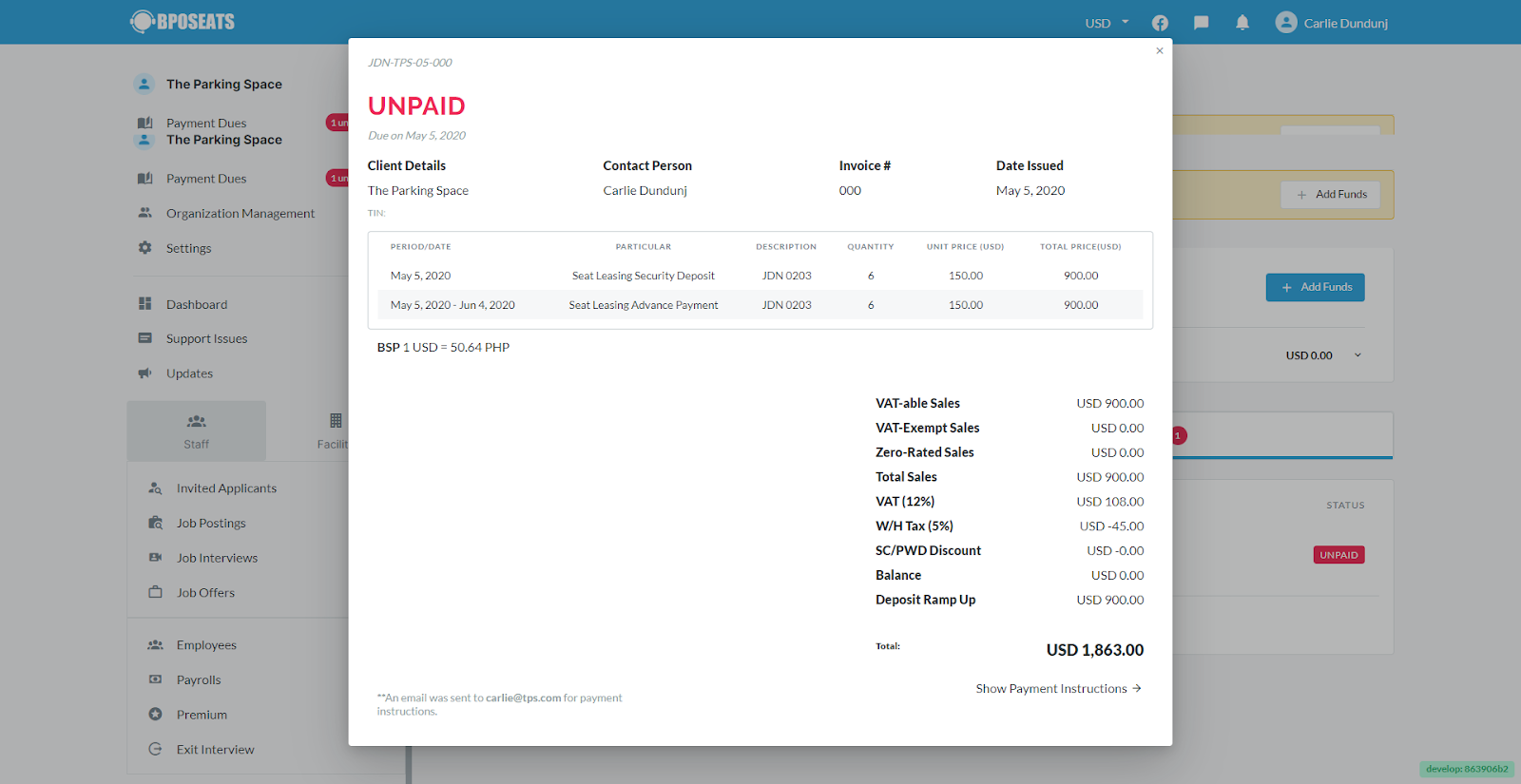1521x784 pixels.
Task: Click the BPOSEATS logo
Action: tap(183, 22)
